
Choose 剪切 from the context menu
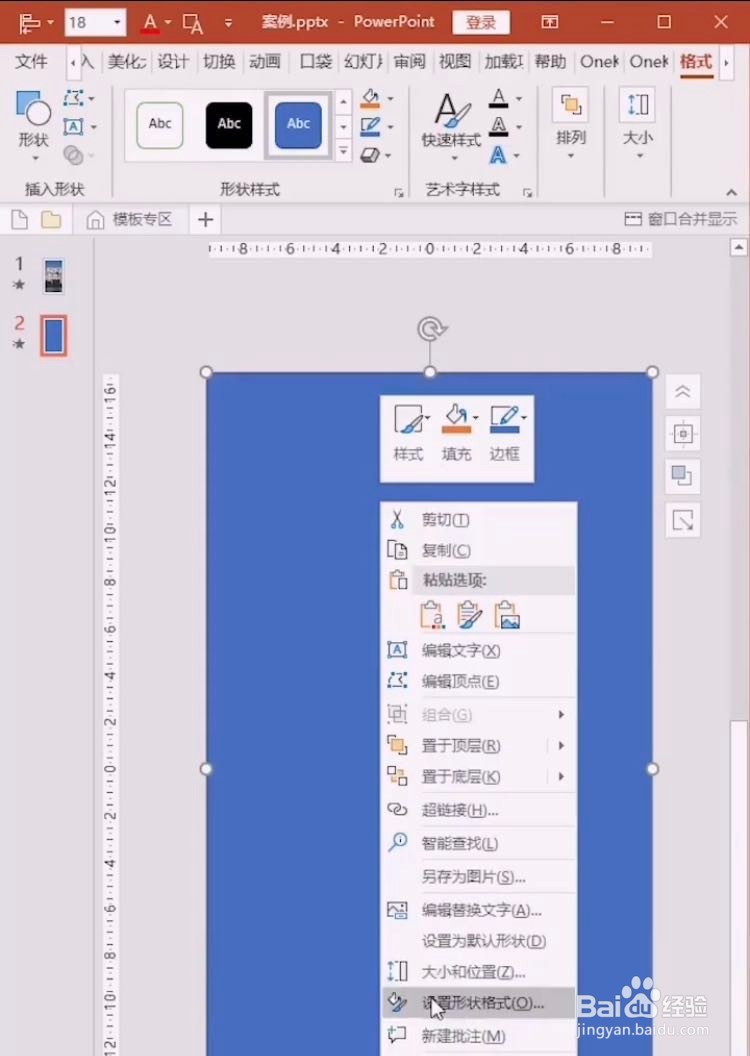click(x=478, y=519)
